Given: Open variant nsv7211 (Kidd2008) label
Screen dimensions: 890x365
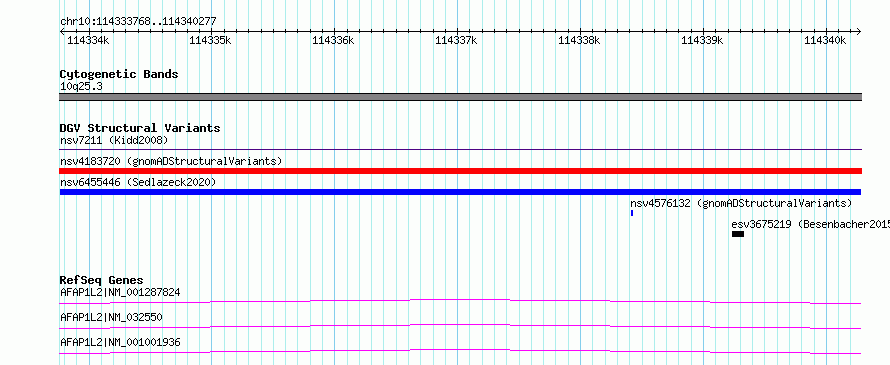Looking at the screenshot, I should pyautogui.click(x=114, y=140).
